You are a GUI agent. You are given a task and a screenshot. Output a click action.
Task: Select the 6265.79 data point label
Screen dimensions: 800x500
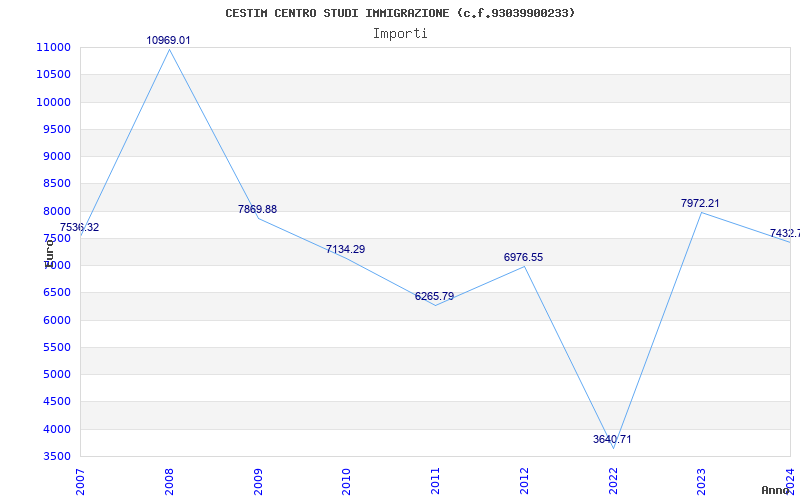434,296
